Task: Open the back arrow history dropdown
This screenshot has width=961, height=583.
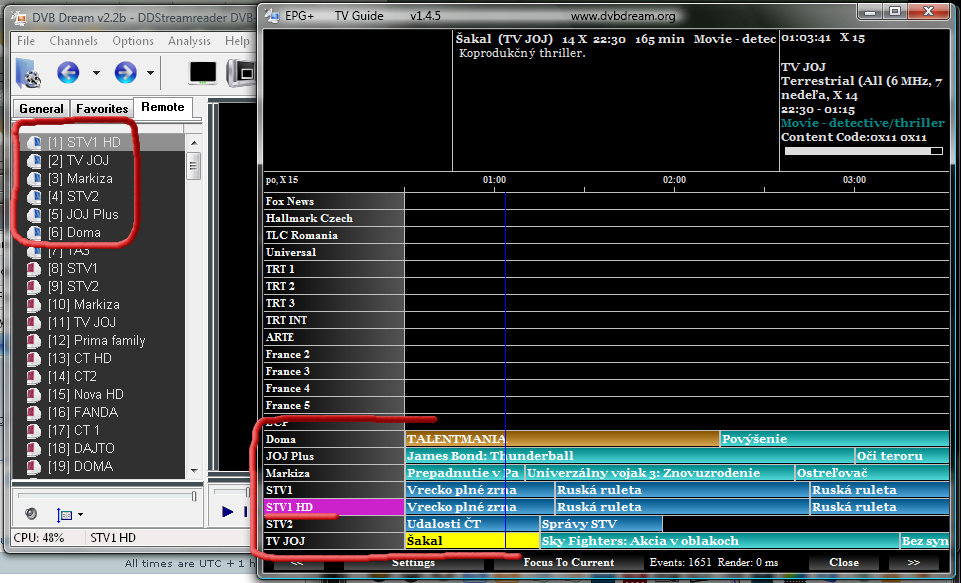Action: point(96,73)
